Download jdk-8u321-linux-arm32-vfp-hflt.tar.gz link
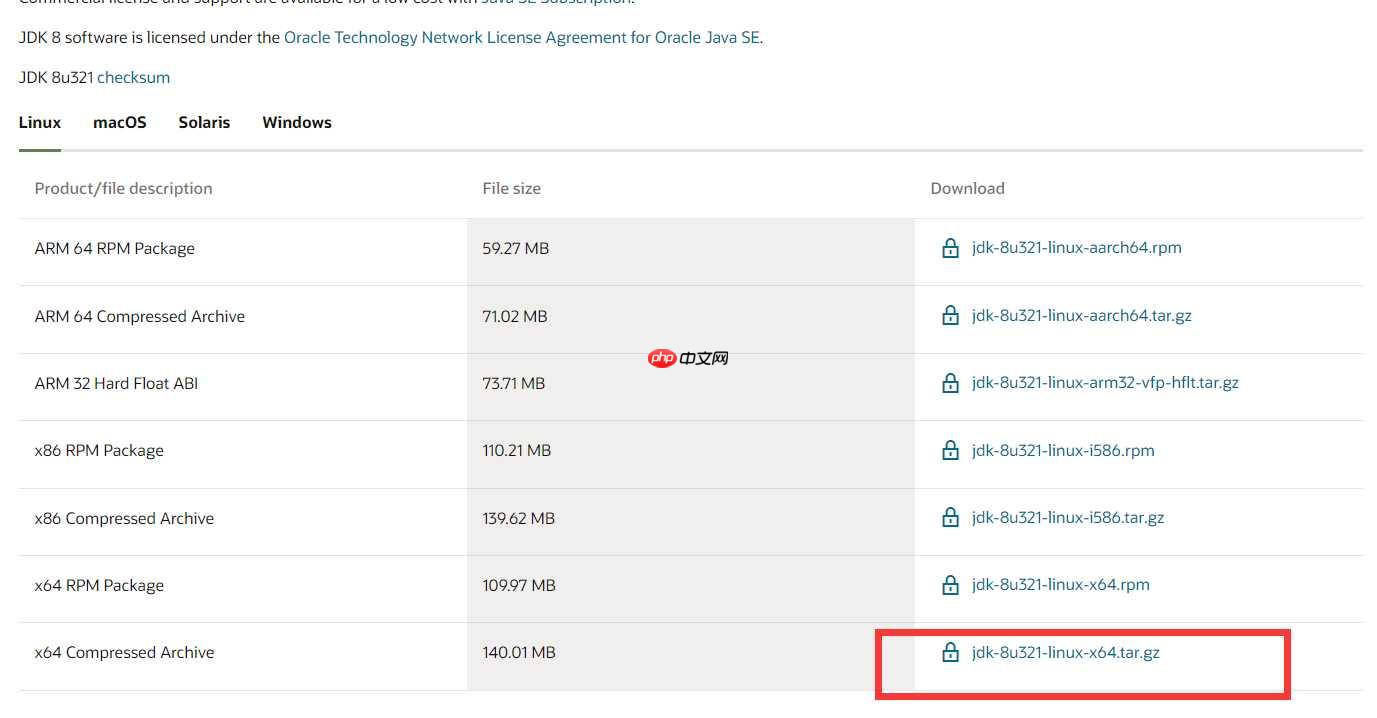The width and height of the screenshot is (1377, 718). point(1105,383)
